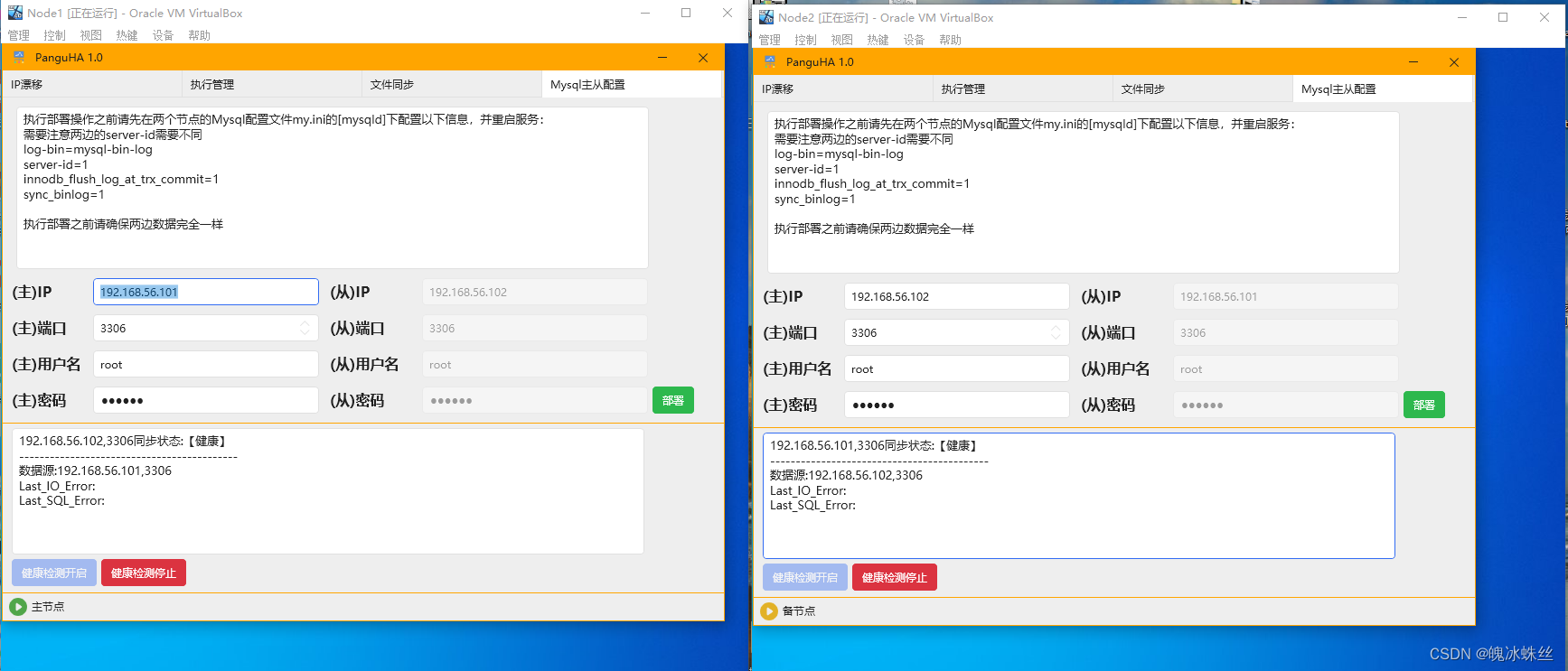The width and height of the screenshot is (1568, 671).
Task: Switch to IP漂移 tab in Node1 PanguHA
Action: [92, 84]
